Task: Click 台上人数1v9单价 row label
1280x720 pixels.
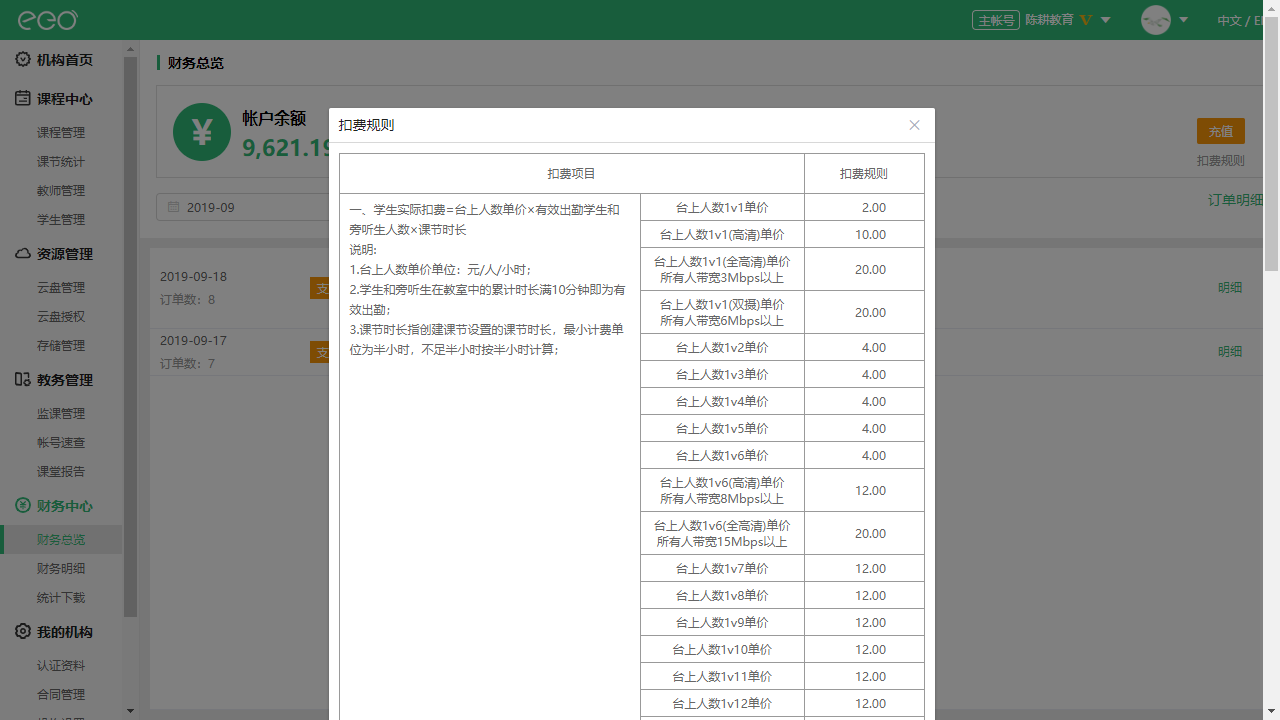Action: (722, 622)
